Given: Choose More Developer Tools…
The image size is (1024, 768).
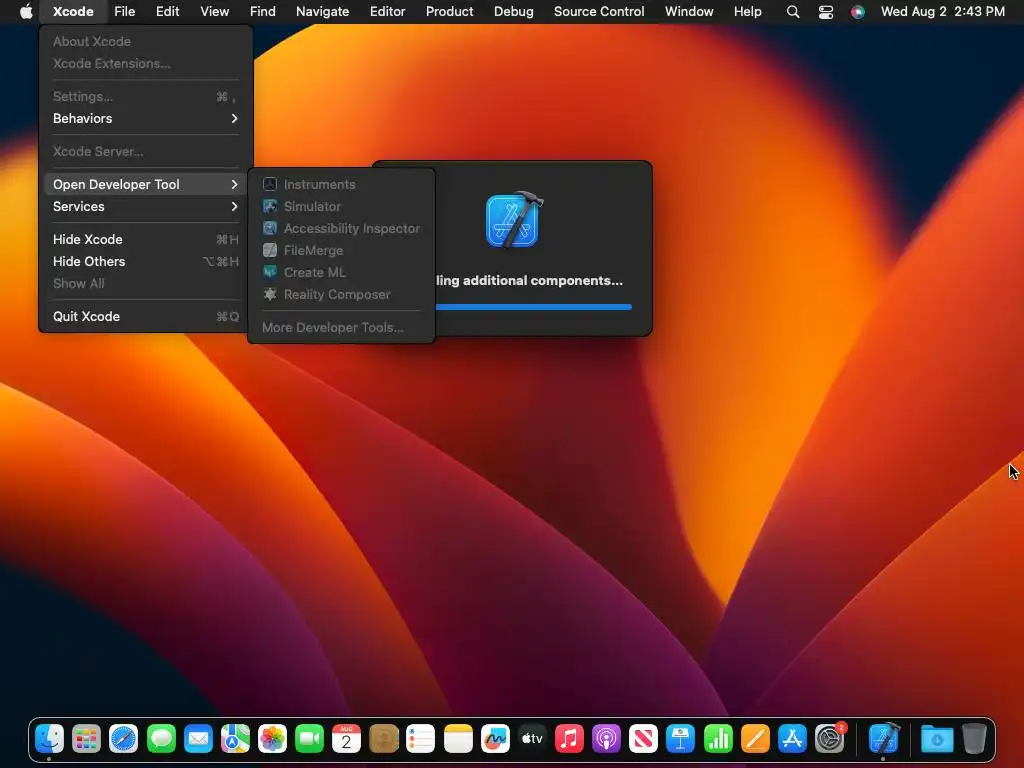Looking at the screenshot, I should click(340, 327).
